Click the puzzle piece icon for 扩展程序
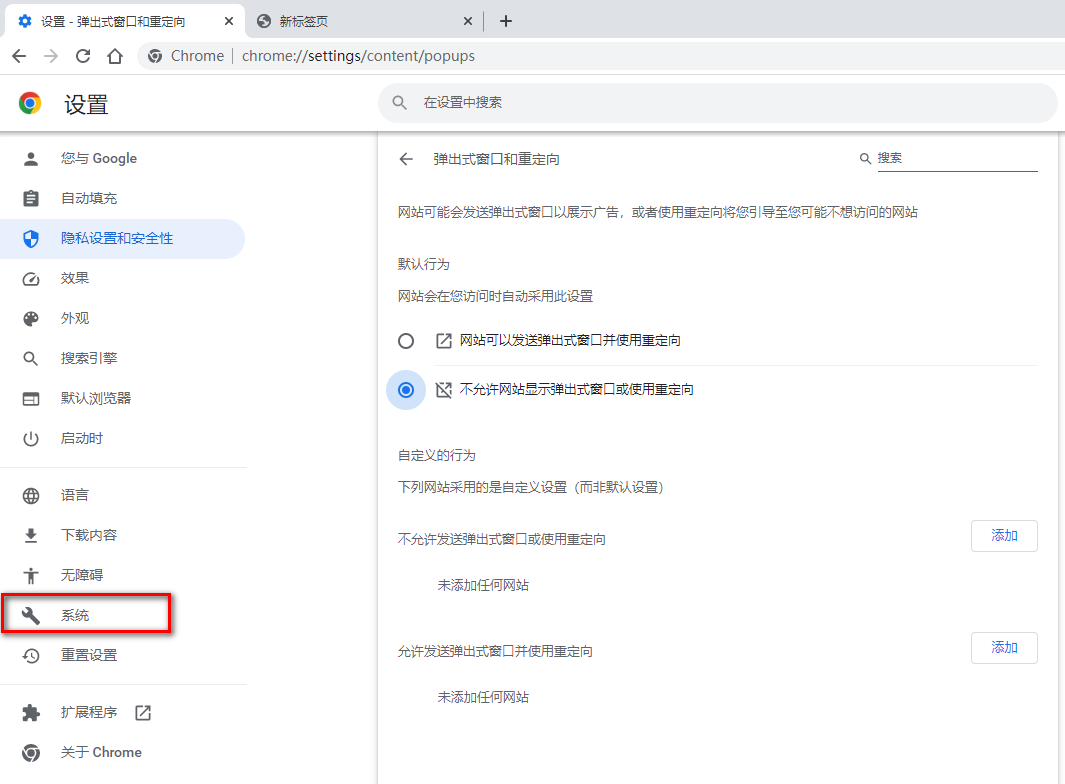 point(31,713)
